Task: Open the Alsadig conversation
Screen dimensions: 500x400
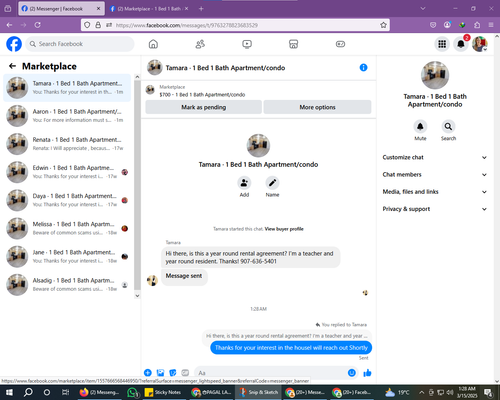Action: coord(67,285)
